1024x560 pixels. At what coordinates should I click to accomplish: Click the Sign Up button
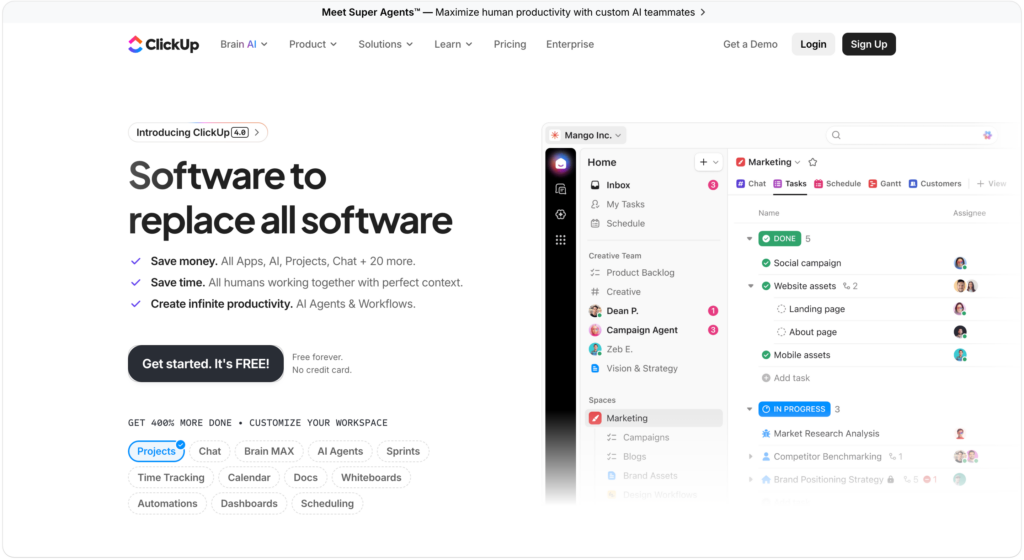[869, 44]
